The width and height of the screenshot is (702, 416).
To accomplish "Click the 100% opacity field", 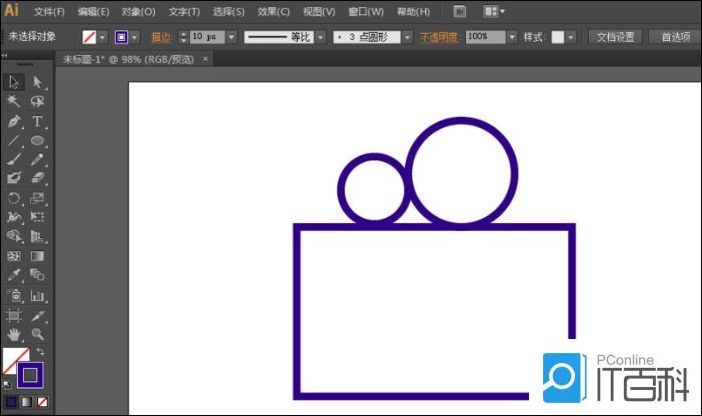I will 485,37.
